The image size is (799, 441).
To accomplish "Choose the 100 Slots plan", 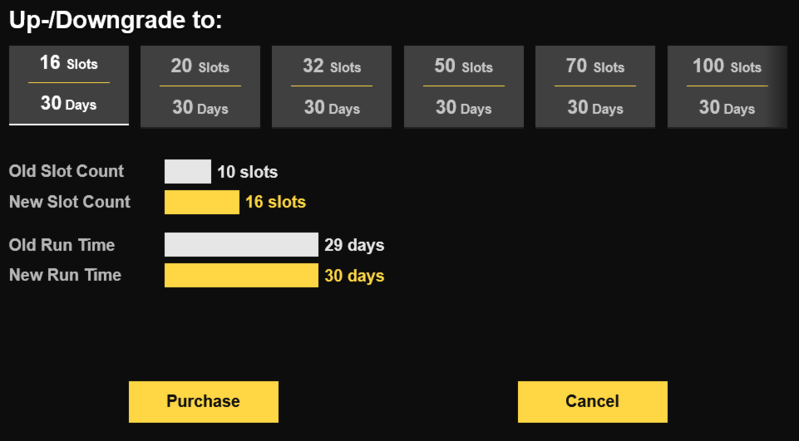I will (726, 87).
